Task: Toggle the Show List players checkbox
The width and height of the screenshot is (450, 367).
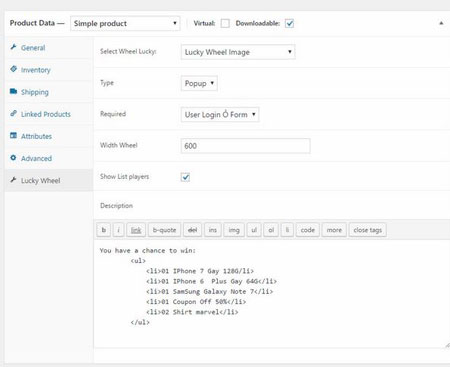Action: pos(185,177)
